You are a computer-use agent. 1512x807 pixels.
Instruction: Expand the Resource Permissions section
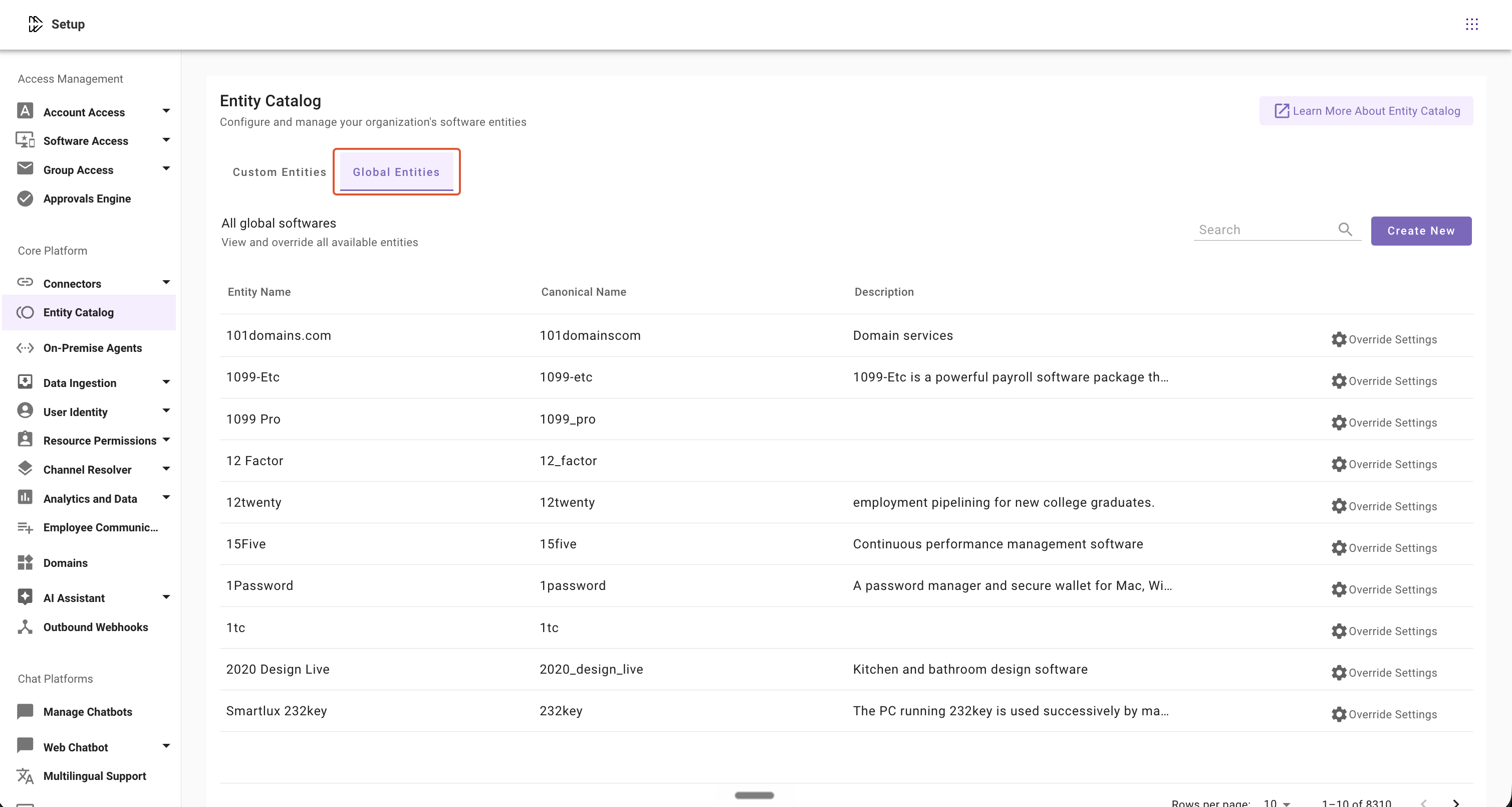(x=166, y=439)
